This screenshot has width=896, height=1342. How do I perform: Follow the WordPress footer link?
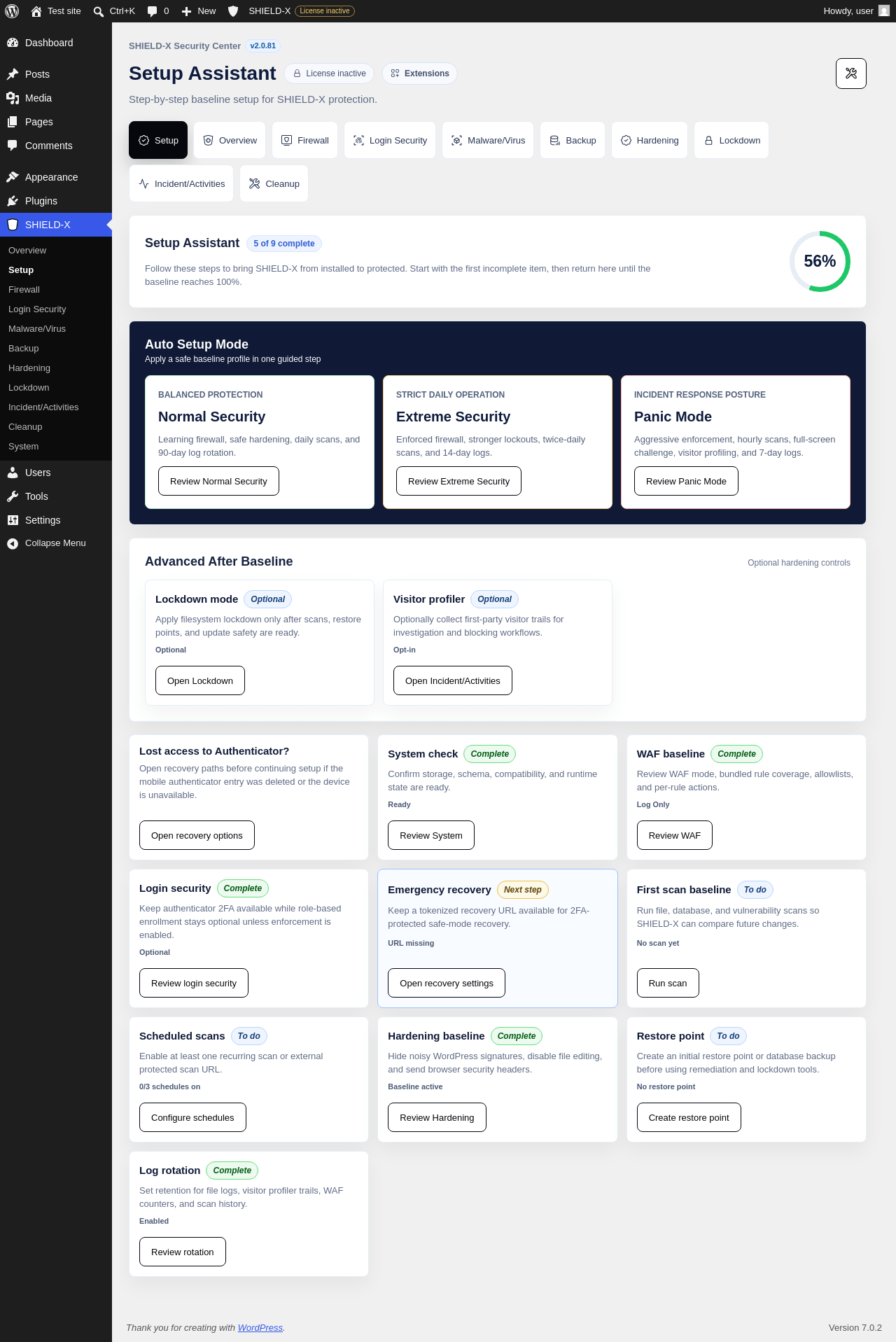[x=260, y=1328]
